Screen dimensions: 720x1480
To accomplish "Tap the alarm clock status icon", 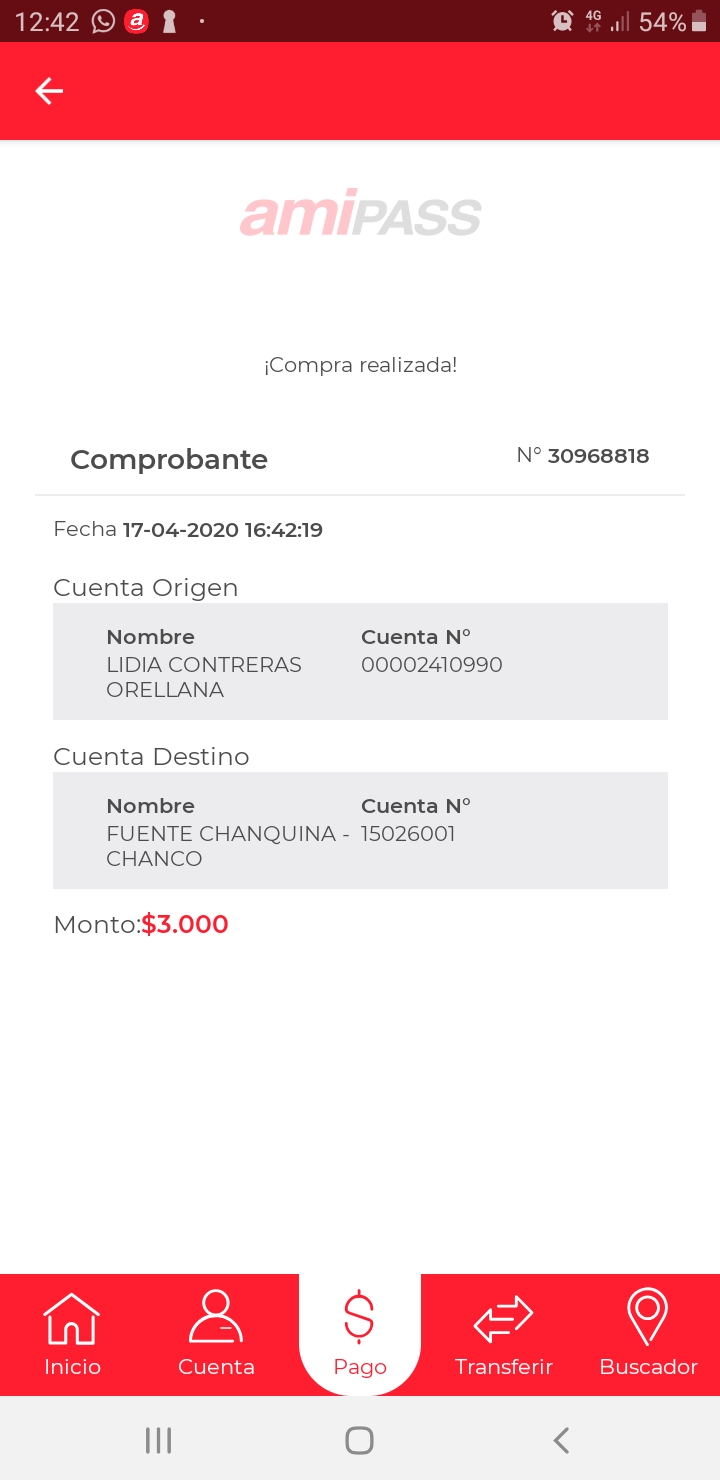I will [x=562, y=21].
